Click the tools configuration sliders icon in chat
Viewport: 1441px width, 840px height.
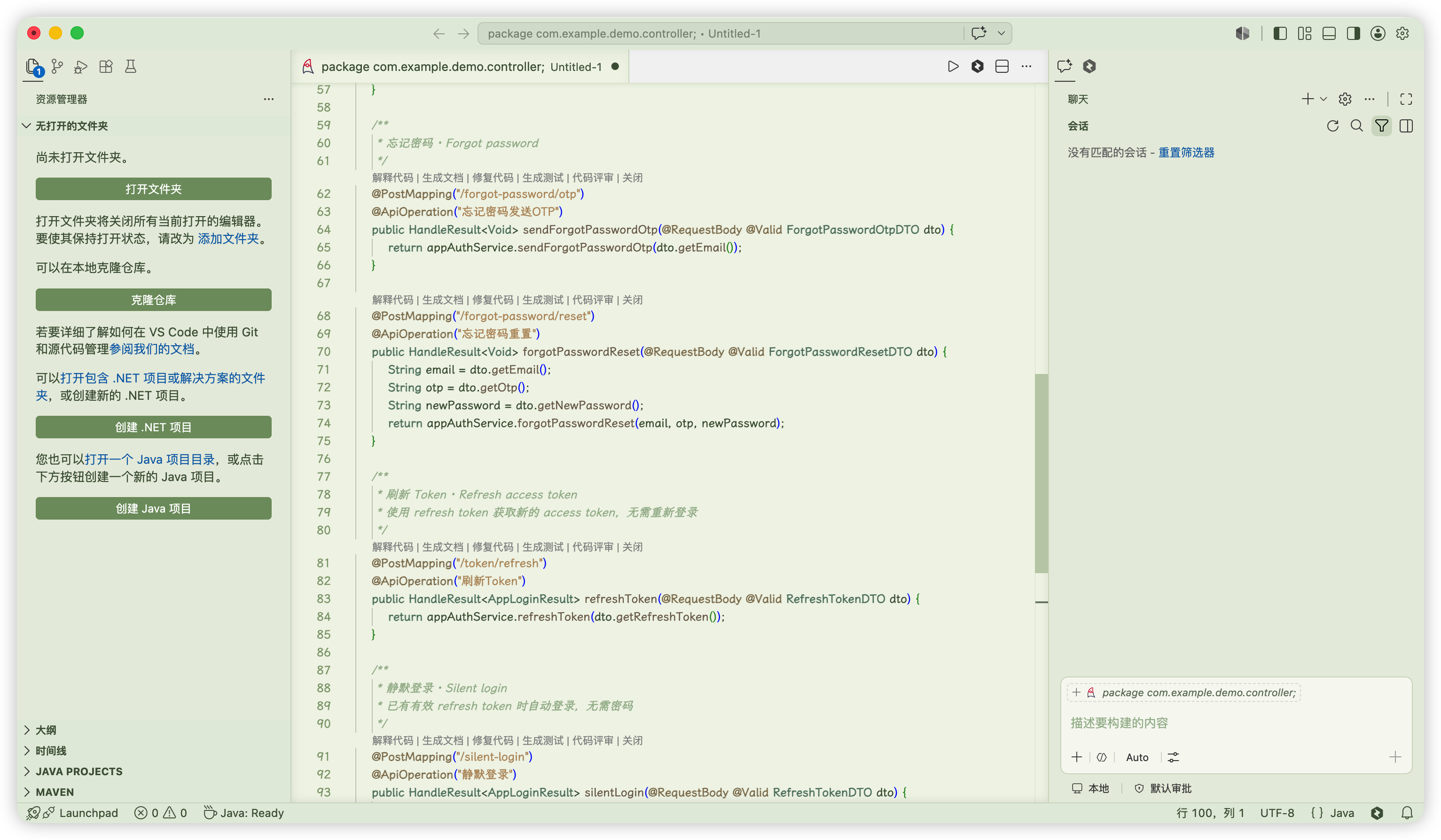tap(1174, 757)
